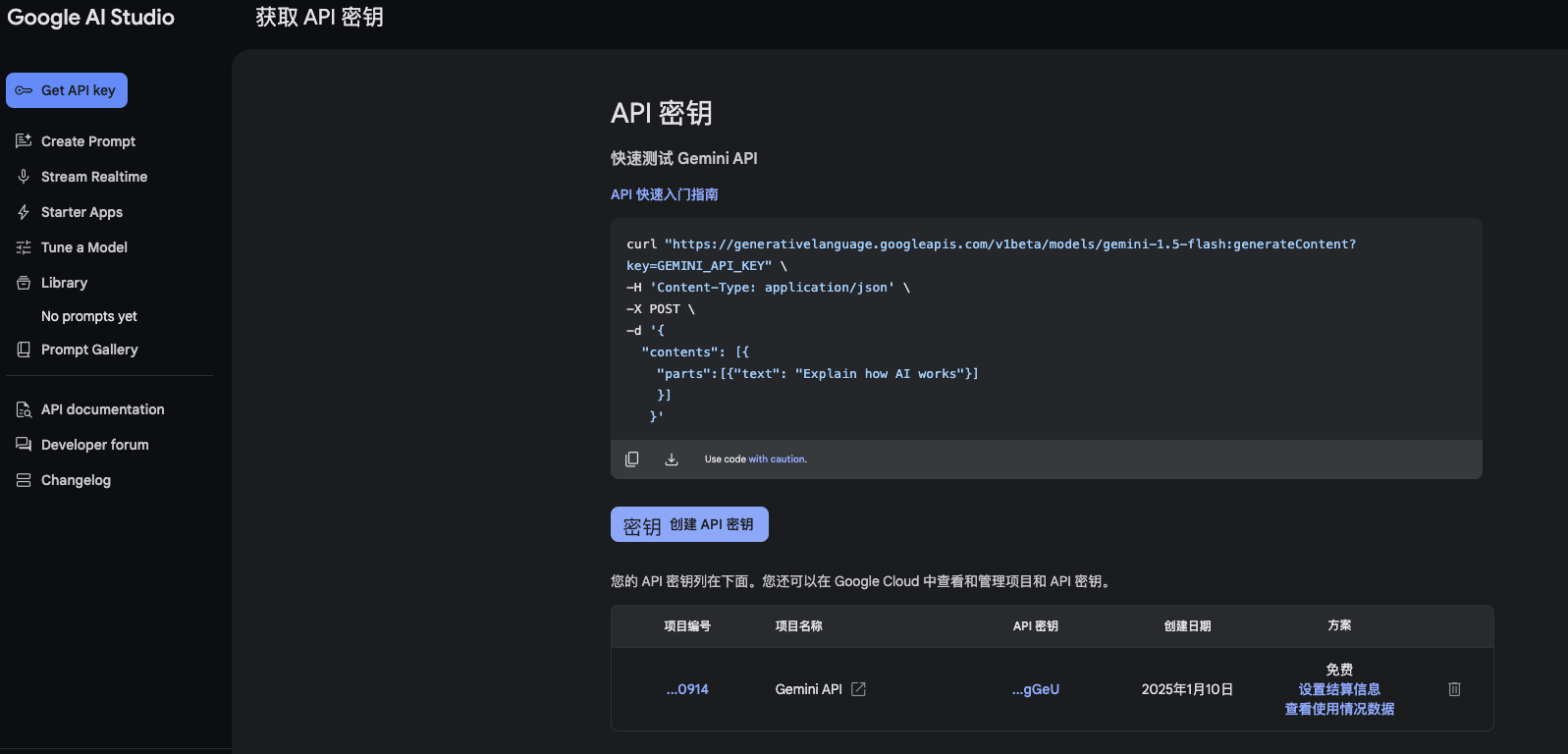
Task: Click the 创建 API 密钥 button
Action: pyautogui.click(x=689, y=524)
